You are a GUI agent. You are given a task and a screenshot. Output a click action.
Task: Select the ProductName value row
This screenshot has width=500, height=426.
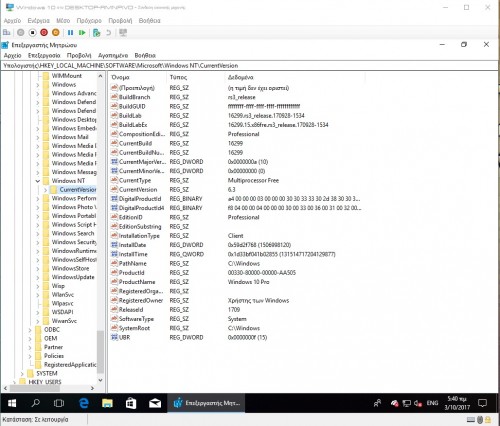[x=236, y=282]
